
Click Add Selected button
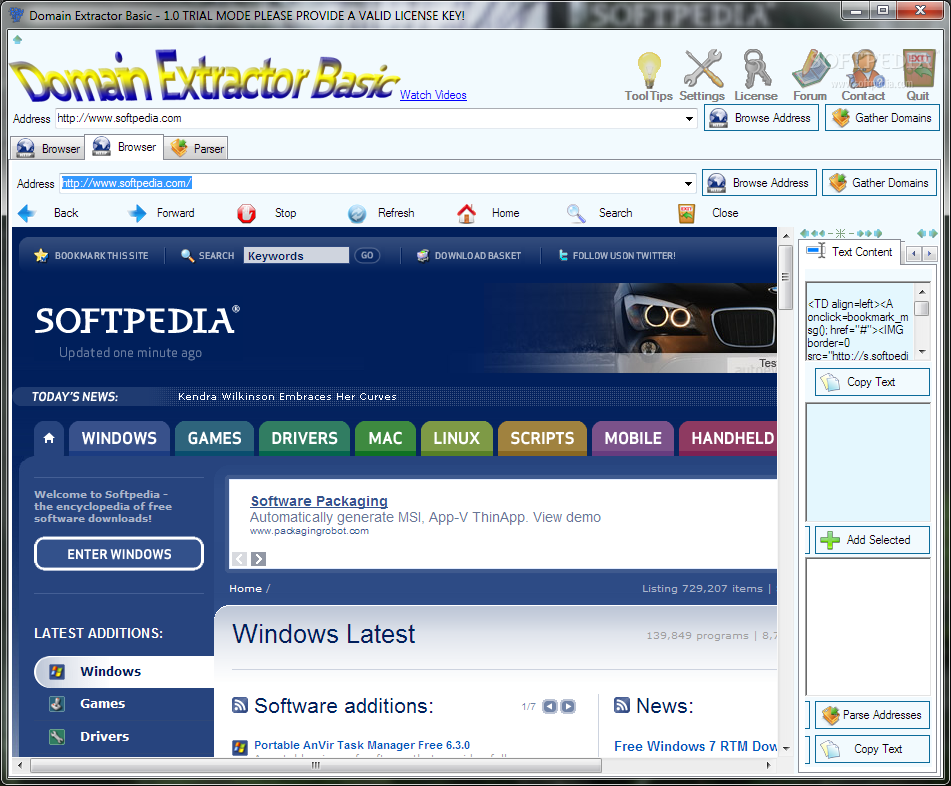(x=872, y=540)
